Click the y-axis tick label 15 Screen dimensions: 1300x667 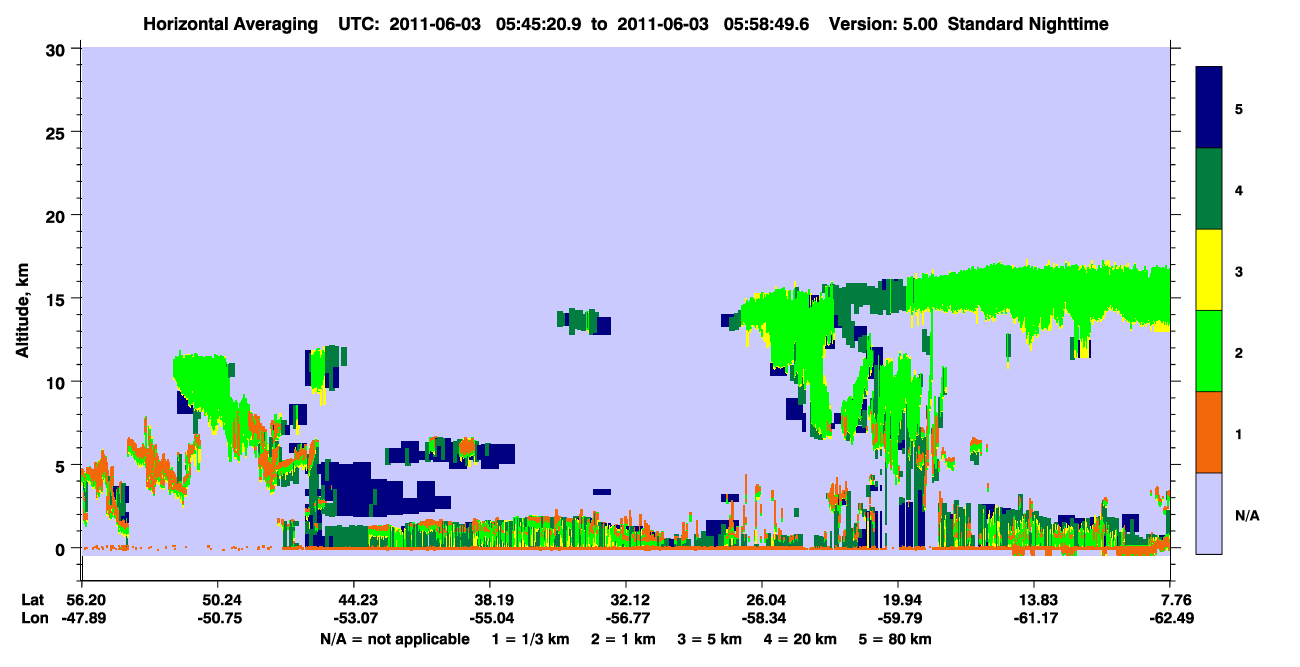pyautogui.click(x=58, y=299)
